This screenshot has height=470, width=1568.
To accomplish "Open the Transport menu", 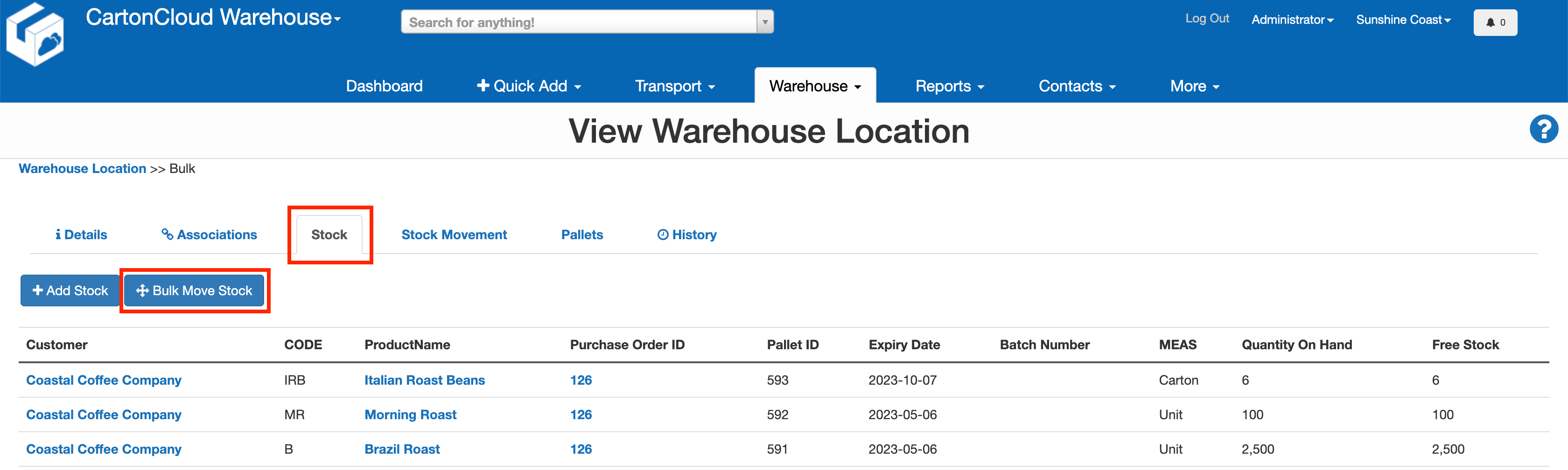I will pos(674,86).
